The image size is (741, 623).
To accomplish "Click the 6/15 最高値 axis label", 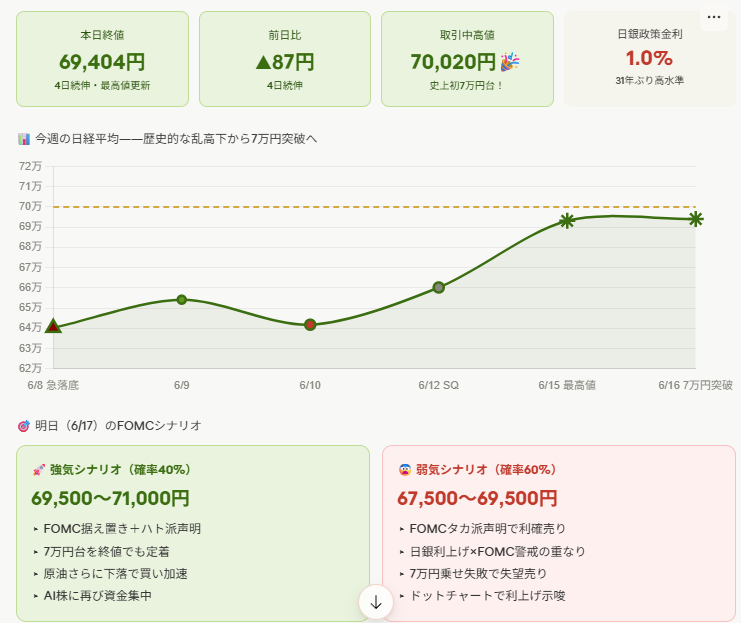I will point(567,385).
